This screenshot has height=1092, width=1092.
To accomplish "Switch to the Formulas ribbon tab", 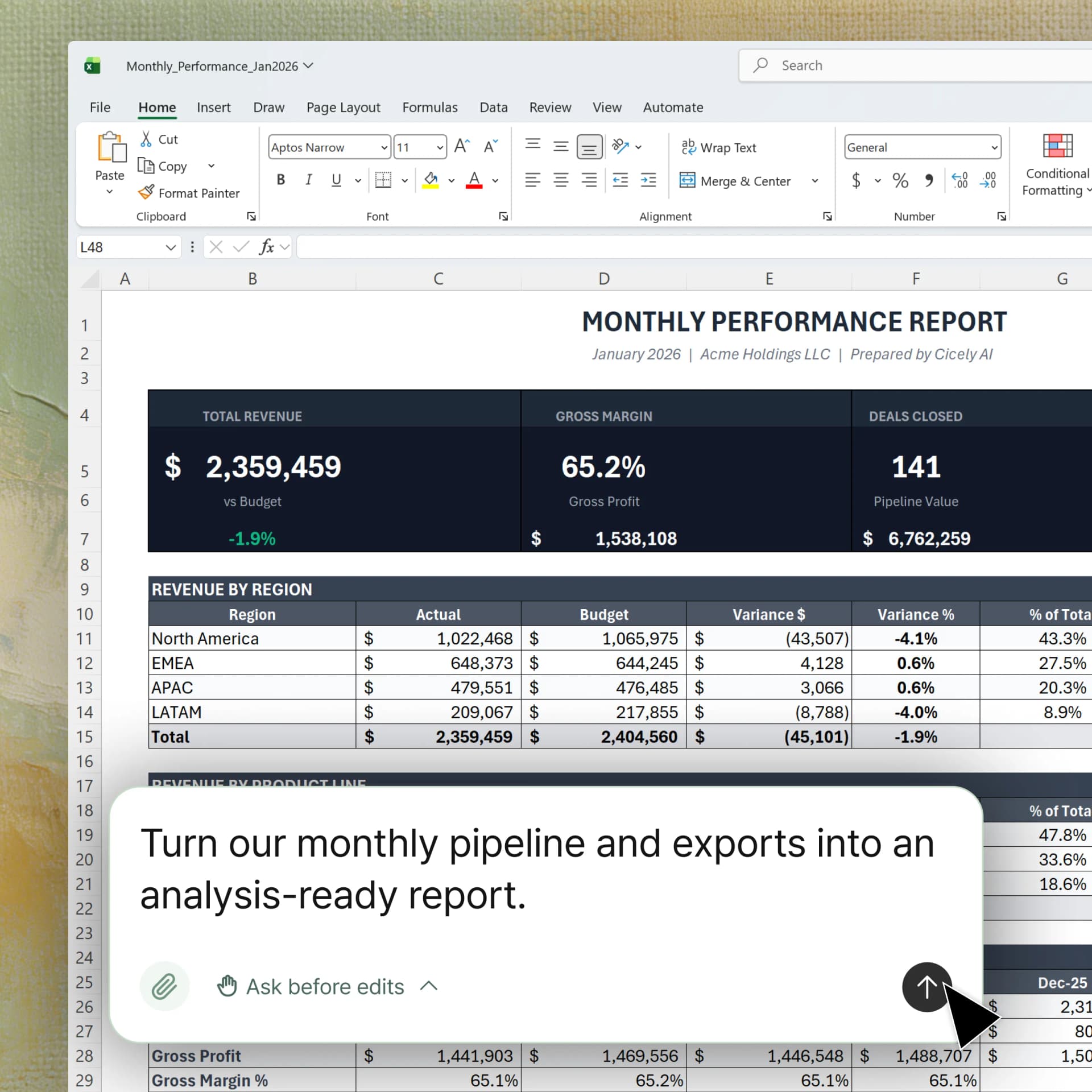I will point(430,107).
